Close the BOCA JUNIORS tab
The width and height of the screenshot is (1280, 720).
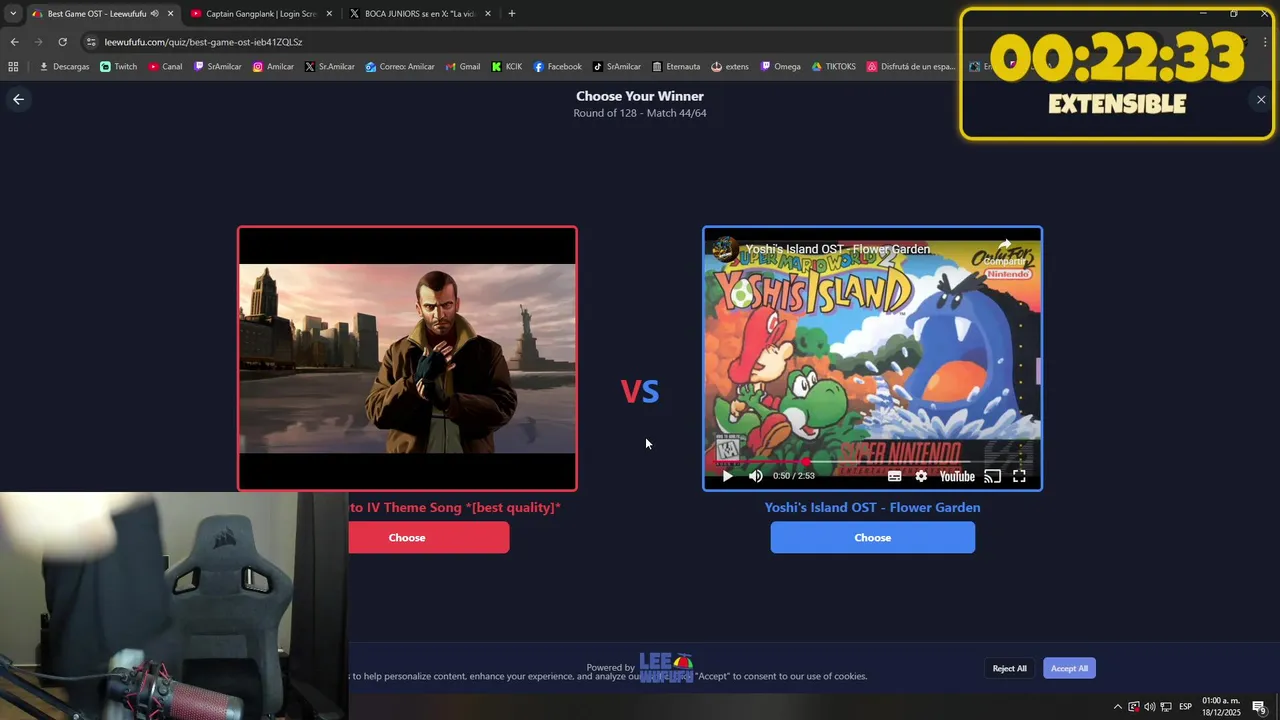[x=488, y=14]
